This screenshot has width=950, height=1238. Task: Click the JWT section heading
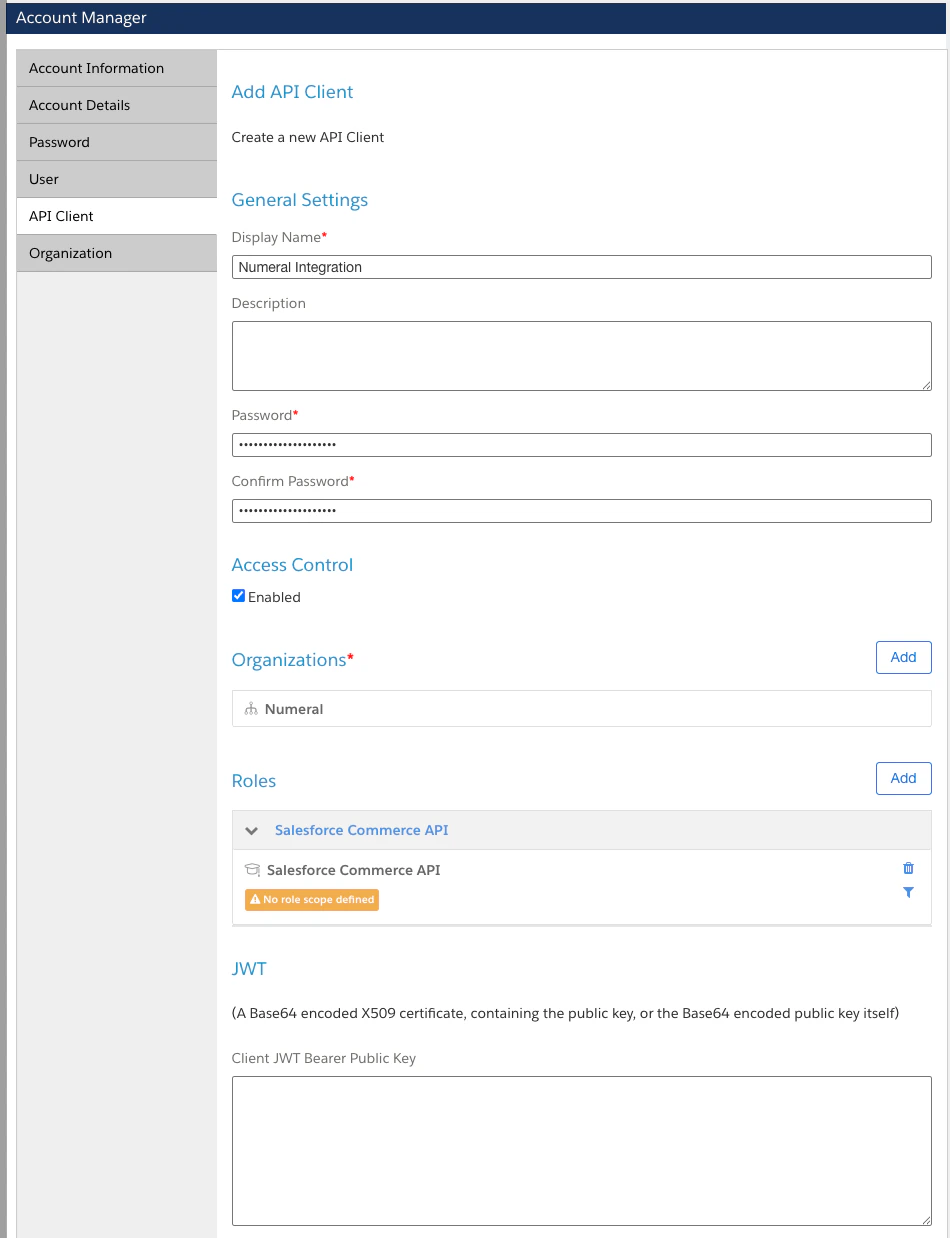[249, 968]
